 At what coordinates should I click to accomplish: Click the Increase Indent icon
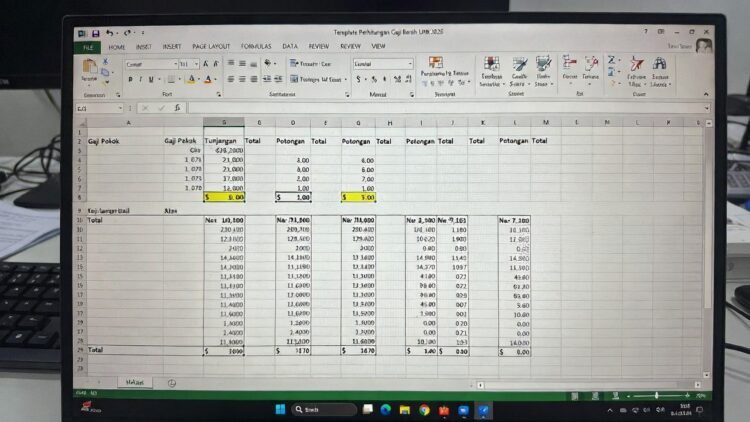click(x=278, y=79)
